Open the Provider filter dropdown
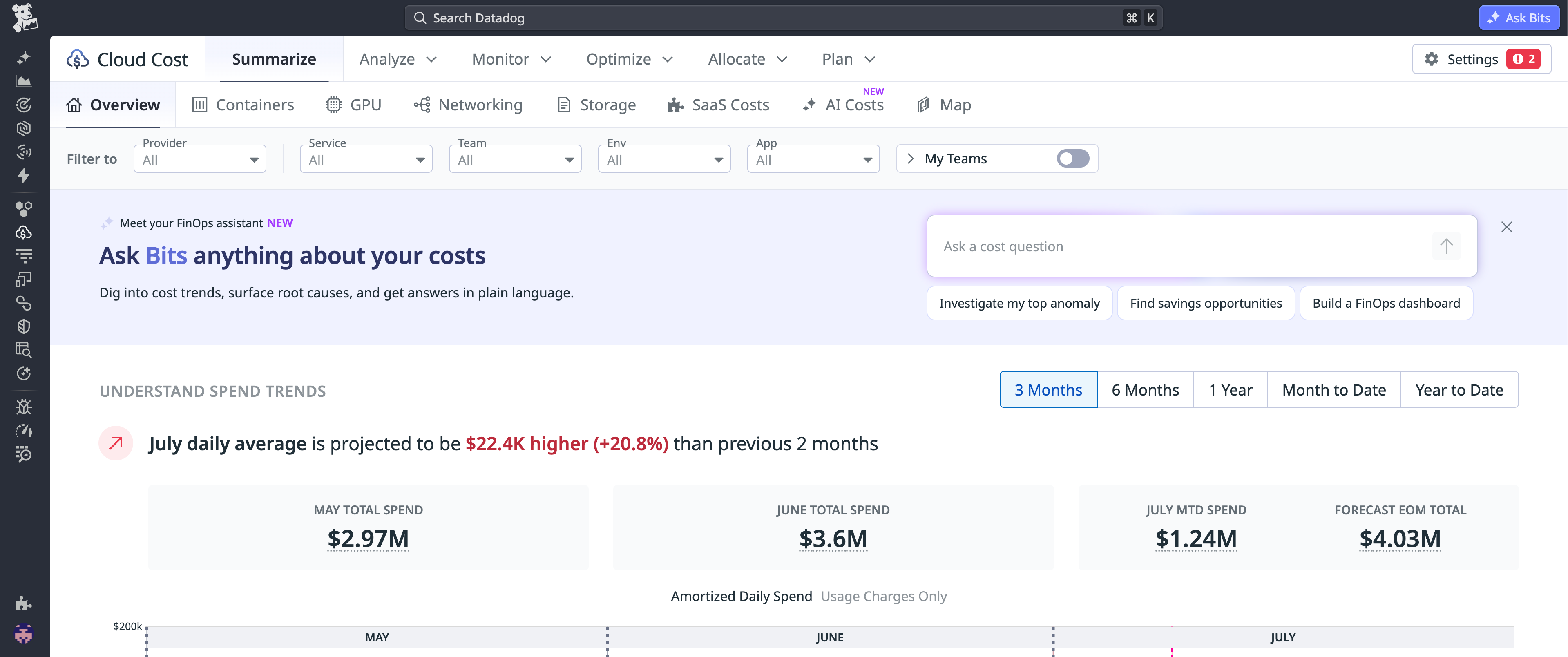This screenshot has height=657, width=1568. [200, 159]
